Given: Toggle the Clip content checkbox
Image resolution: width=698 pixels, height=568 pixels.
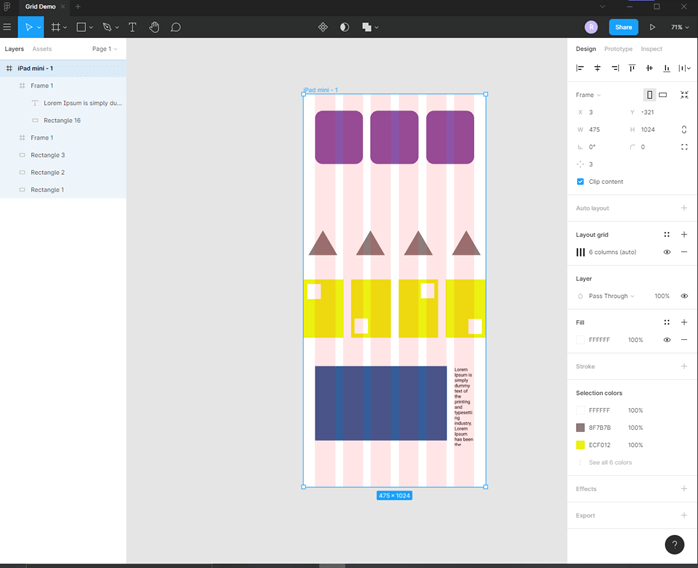Looking at the screenshot, I should click(580, 181).
